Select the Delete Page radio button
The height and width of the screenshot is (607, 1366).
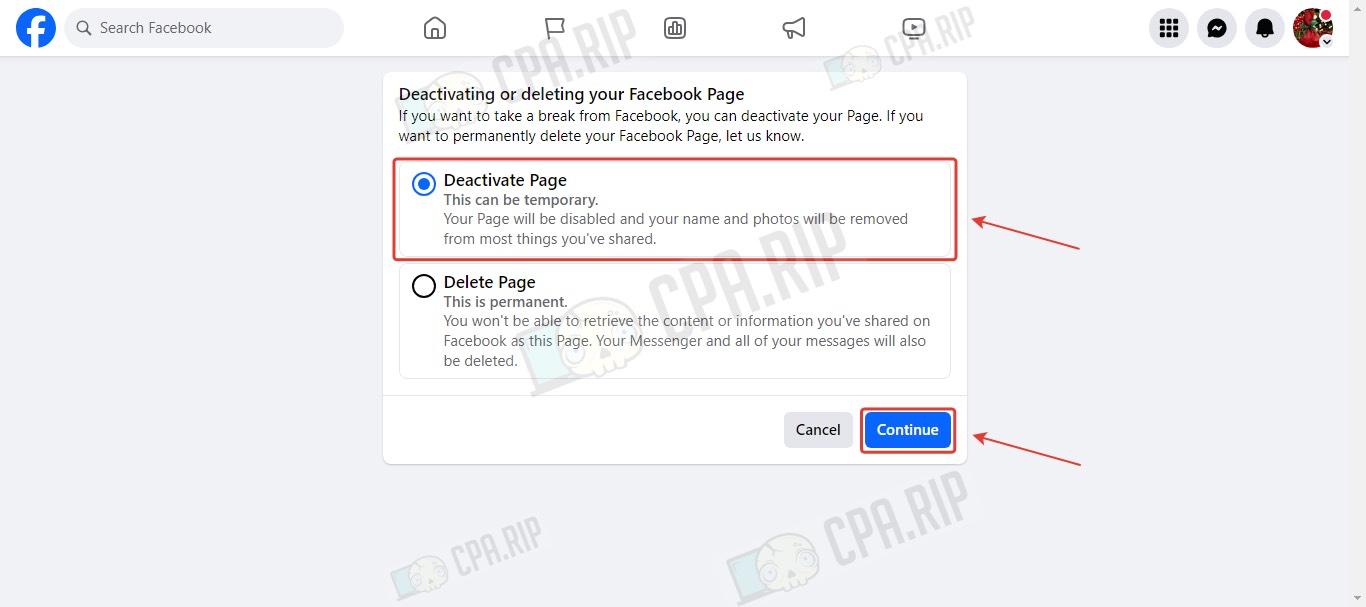(x=424, y=286)
